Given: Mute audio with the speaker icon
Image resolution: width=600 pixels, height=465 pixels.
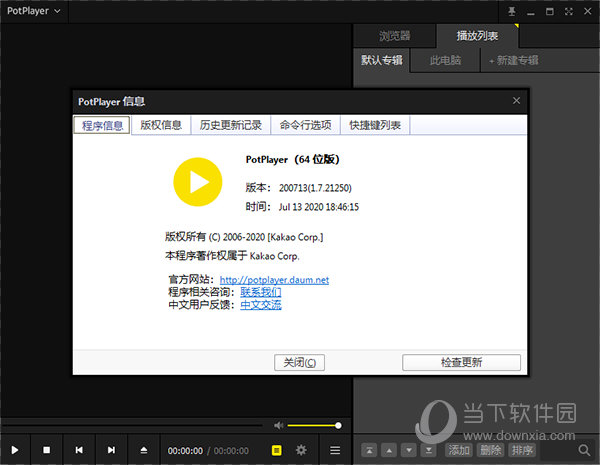Looking at the screenshot, I should tap(279, 425).
